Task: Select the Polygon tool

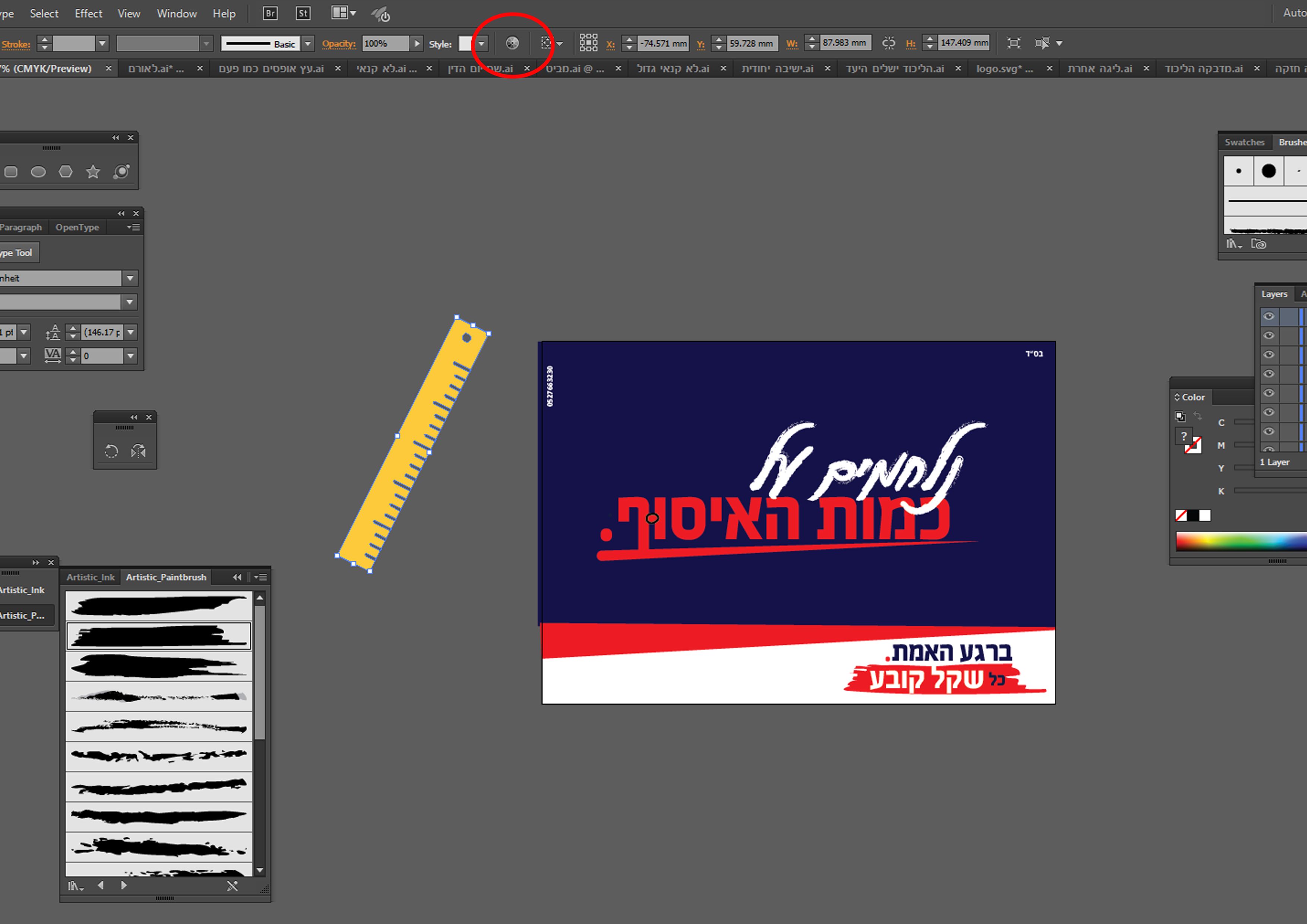Action: point(66,171)
